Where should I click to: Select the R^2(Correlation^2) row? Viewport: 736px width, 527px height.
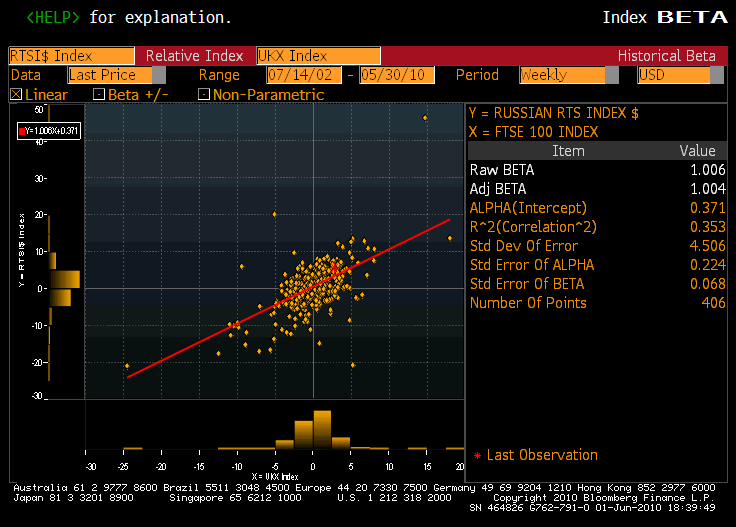pos(597,227)
